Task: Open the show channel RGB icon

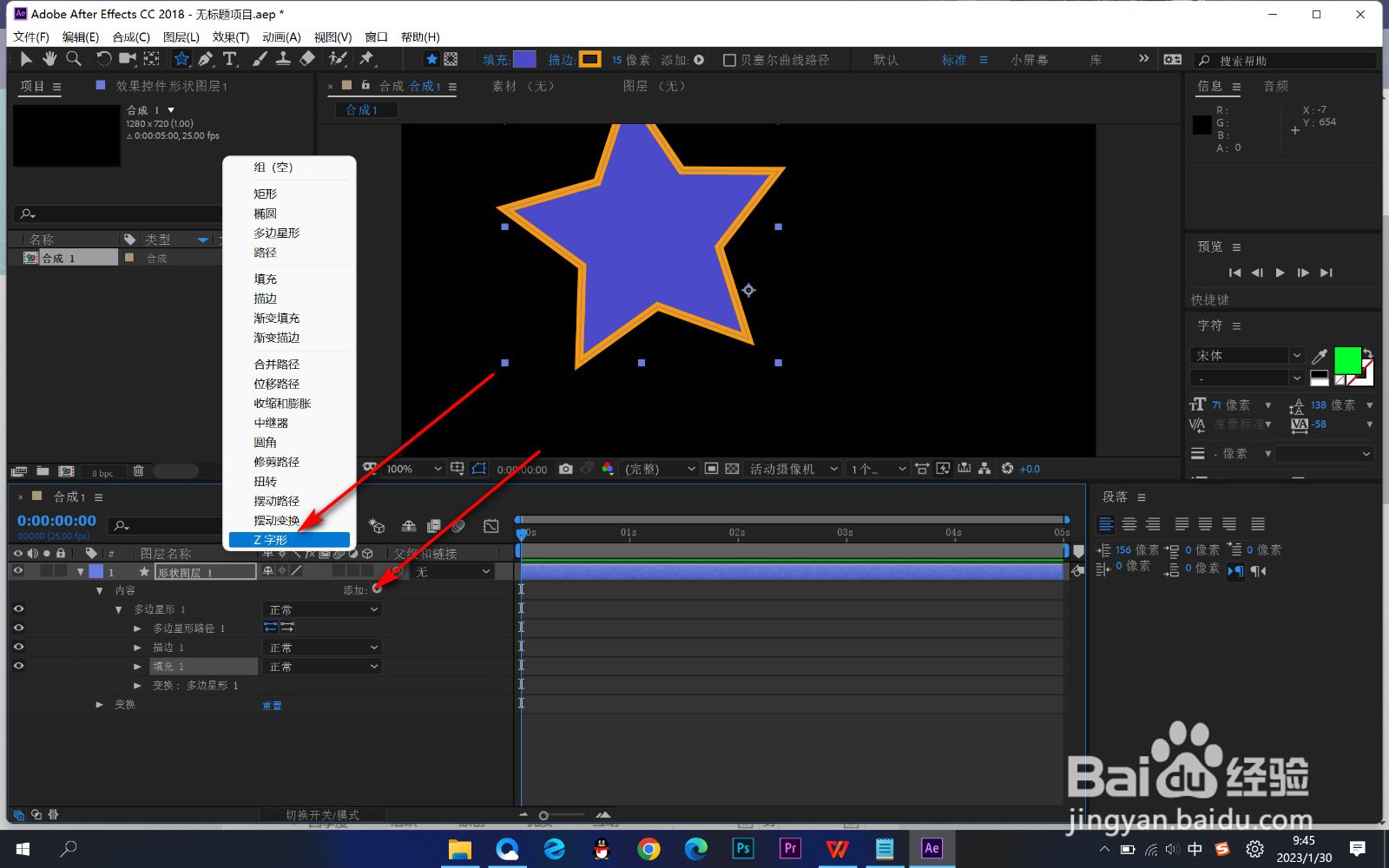Action: click(x=608, y=469)
